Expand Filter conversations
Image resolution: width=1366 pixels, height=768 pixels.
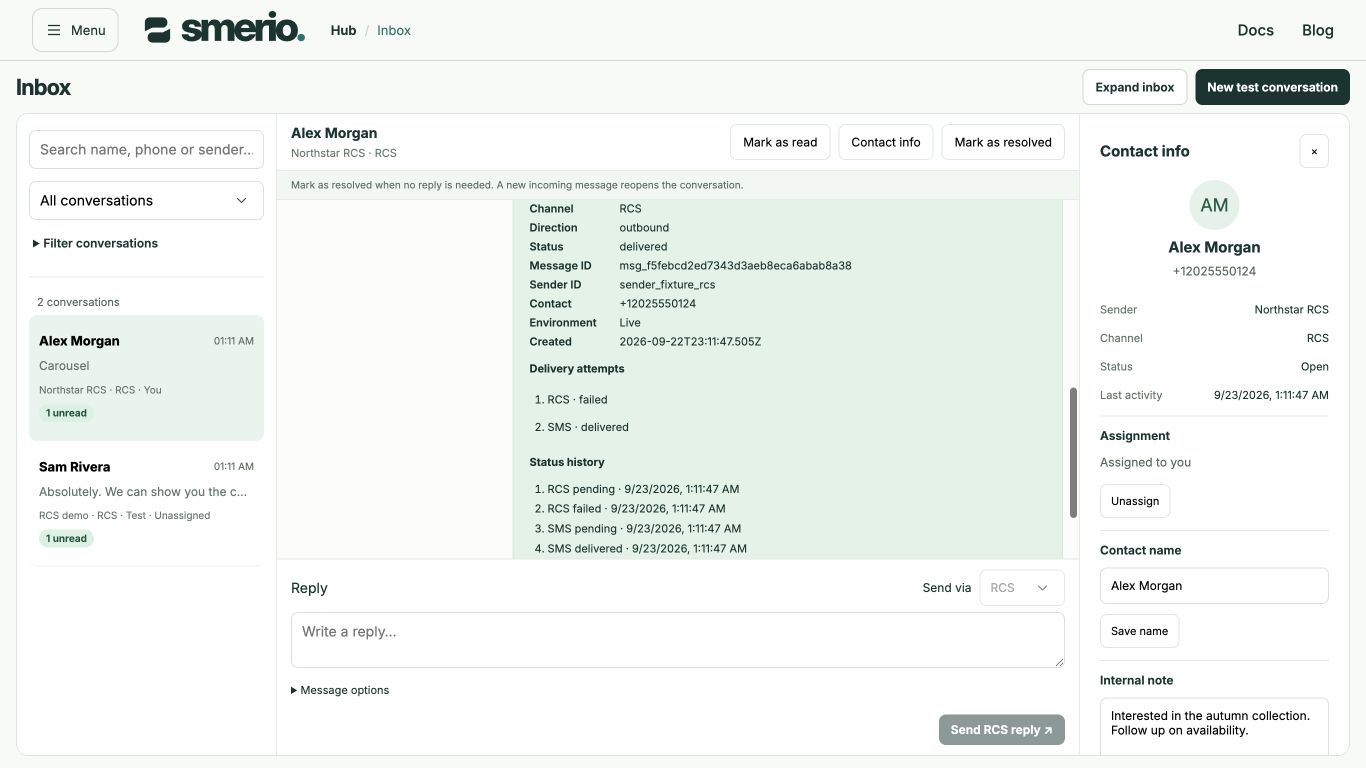point(95,243)
